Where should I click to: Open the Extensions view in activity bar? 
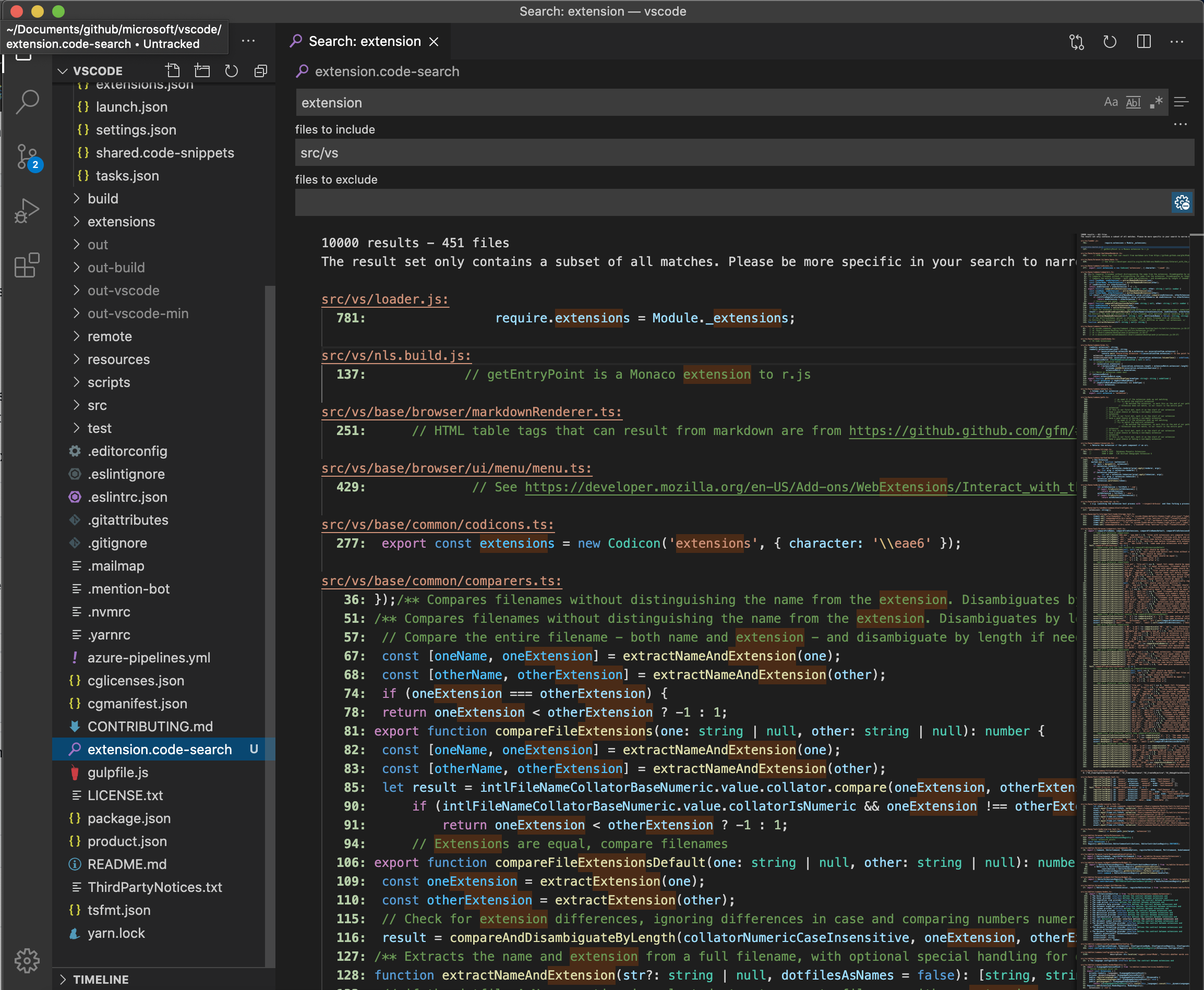[x=27, y=265]
